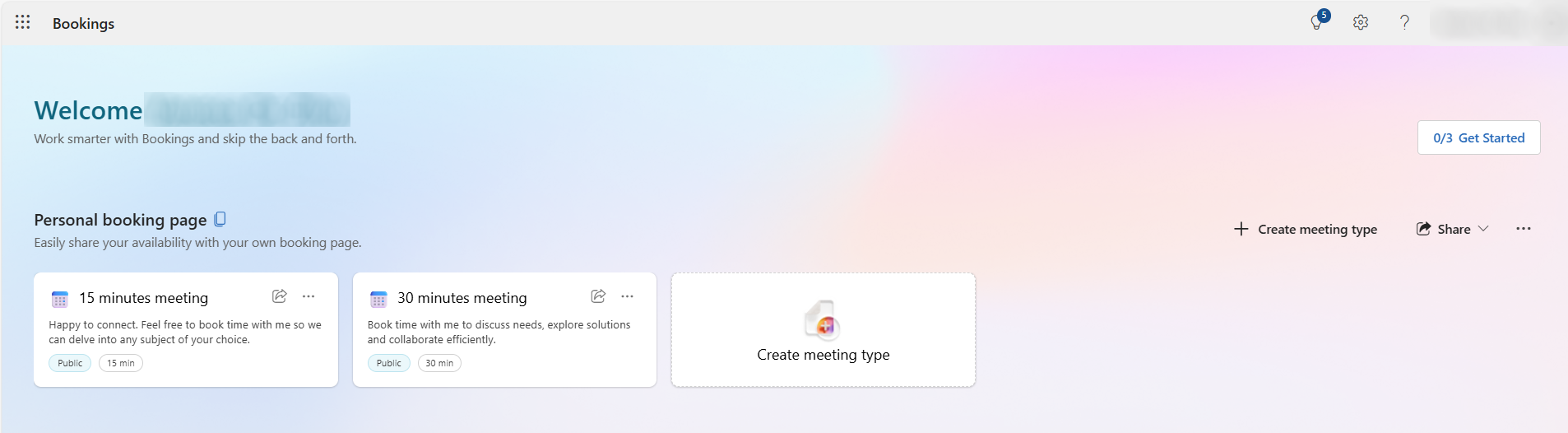1568x433 pixels.
Task: Click the Help question mark icon
Action: [1404, 22]
